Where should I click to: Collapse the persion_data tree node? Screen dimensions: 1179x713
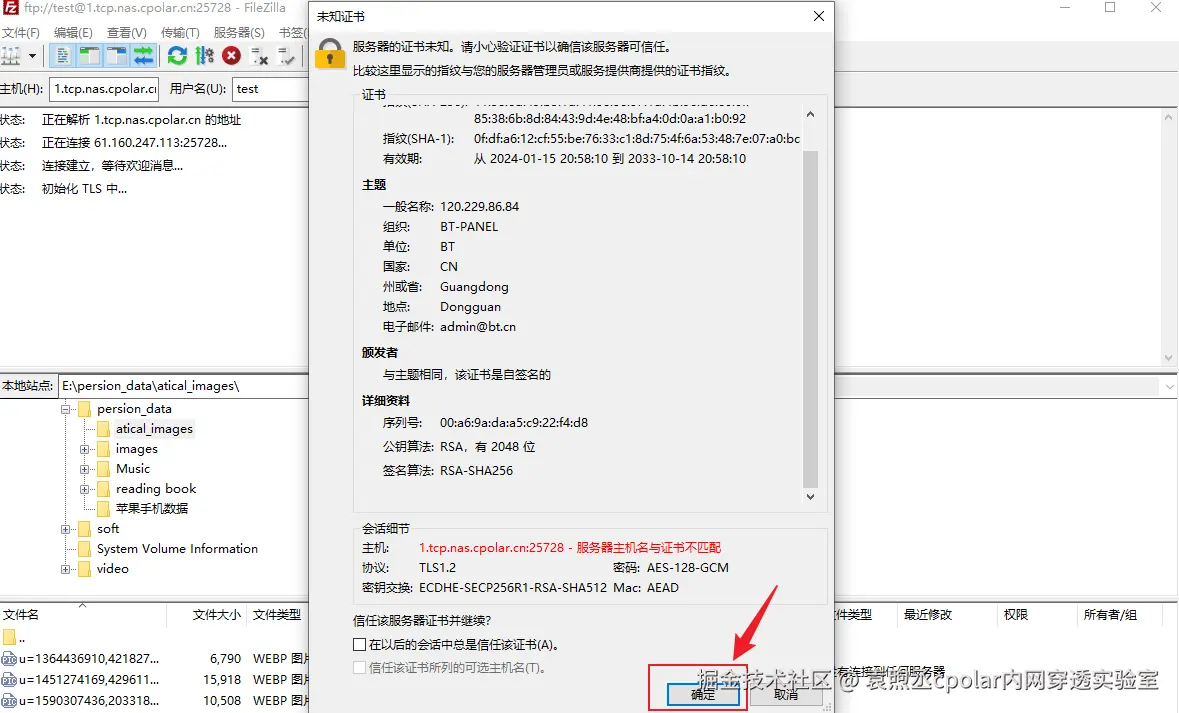click(x=65, y=409)
